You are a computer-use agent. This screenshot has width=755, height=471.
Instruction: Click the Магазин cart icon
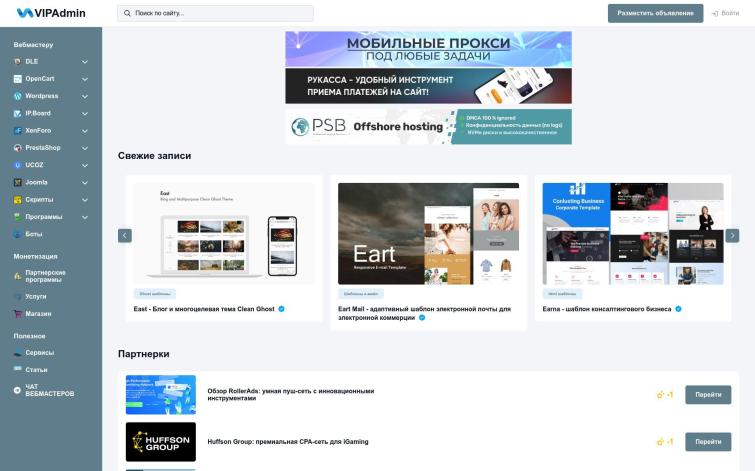tap(17, 314)
